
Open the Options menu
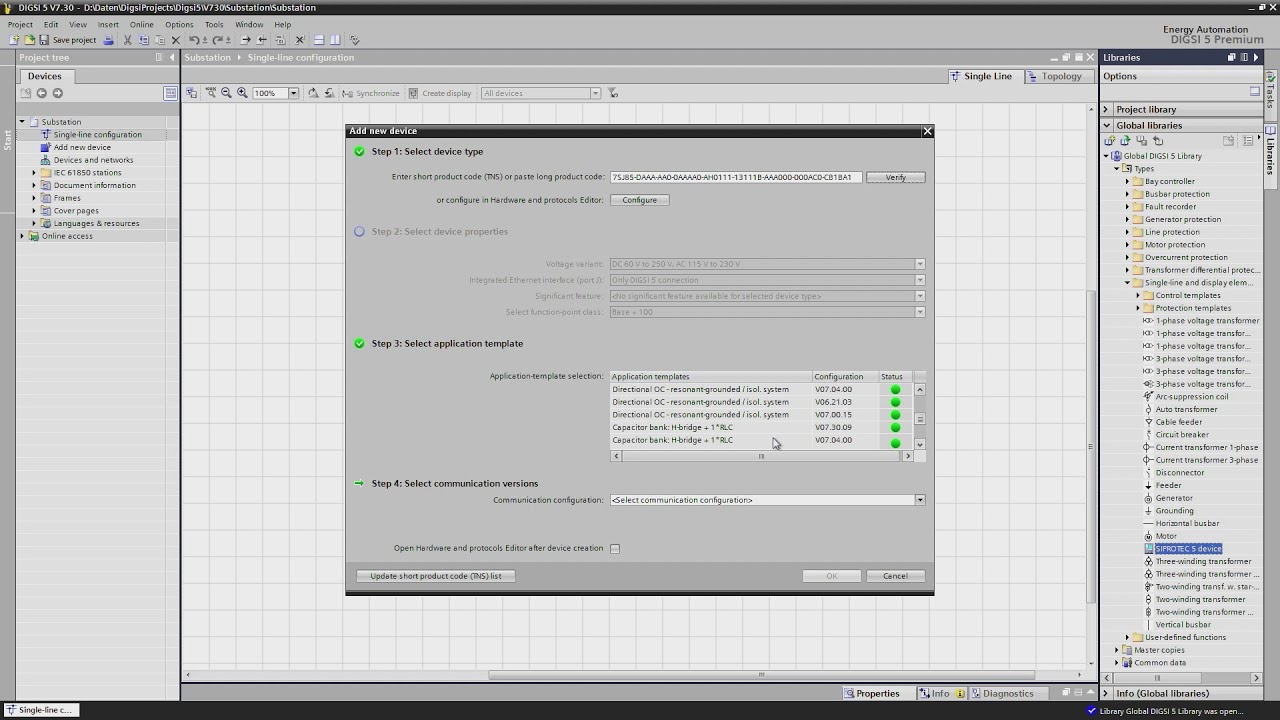tap(179, 25)
